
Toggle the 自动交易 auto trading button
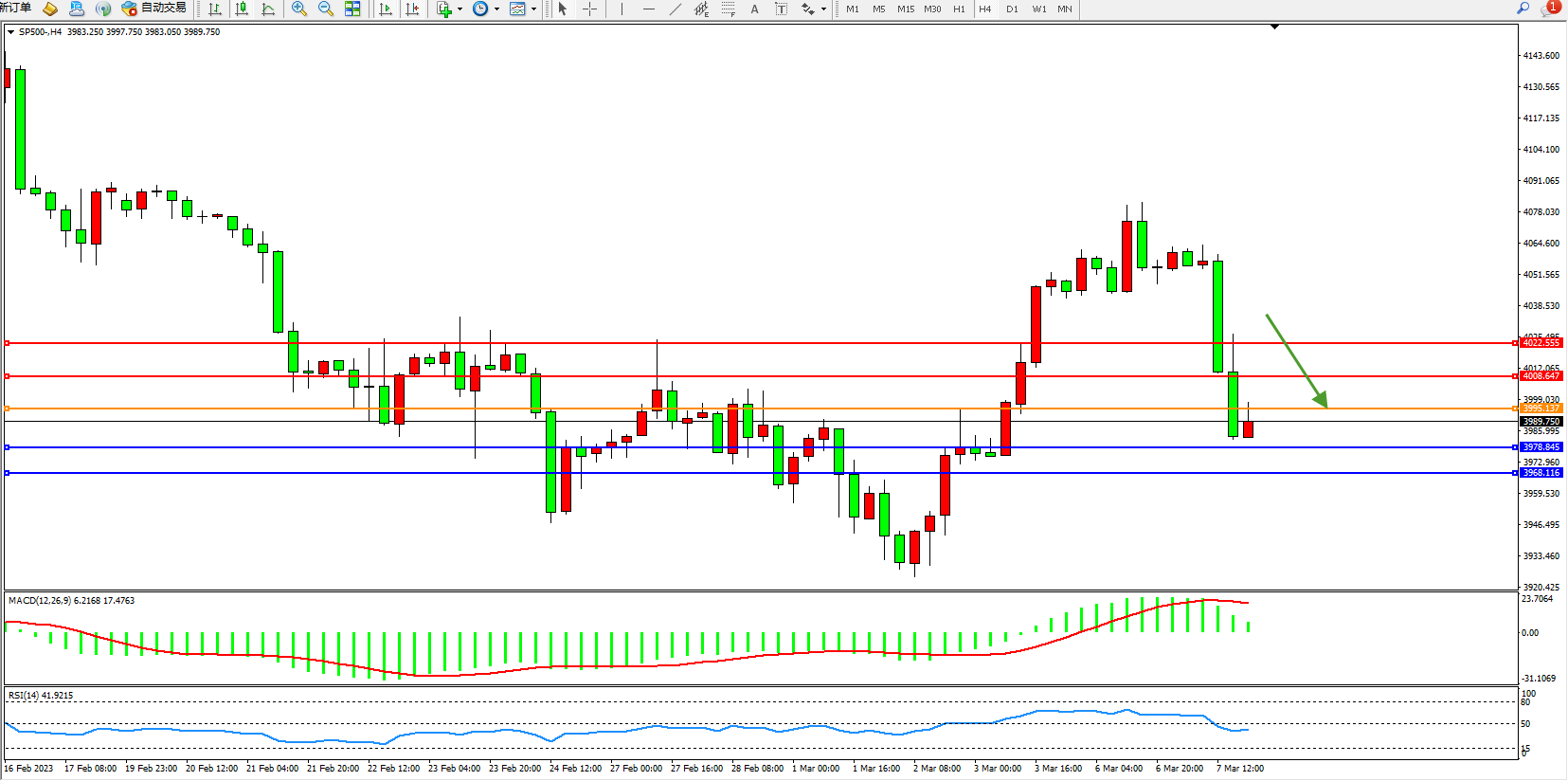[153, 9]
